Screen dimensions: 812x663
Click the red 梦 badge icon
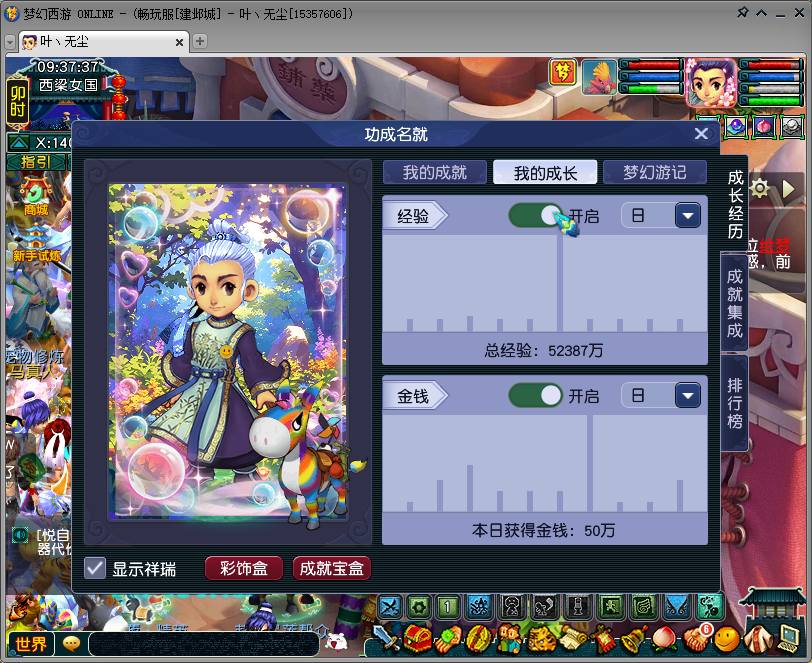[x=563, y=72]
